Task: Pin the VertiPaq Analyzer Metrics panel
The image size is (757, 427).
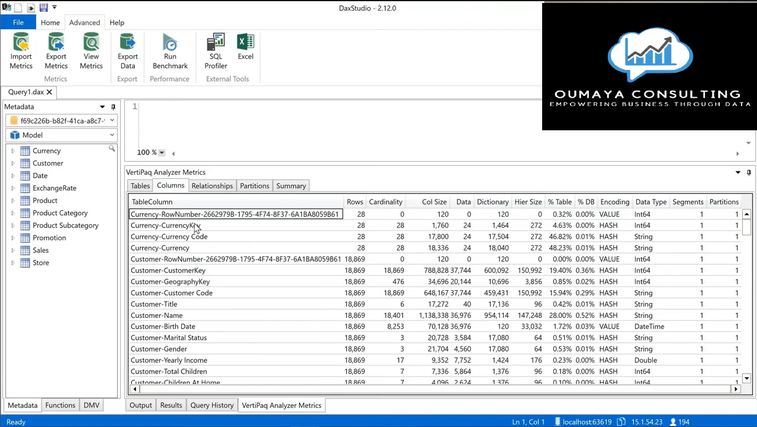Action: point(749,172)
